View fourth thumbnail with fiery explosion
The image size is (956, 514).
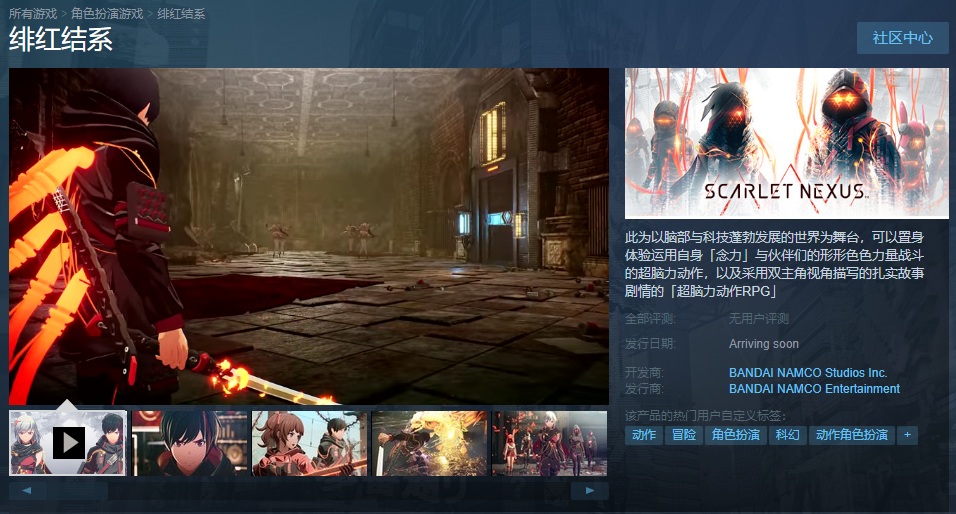[x=429, y=442]
